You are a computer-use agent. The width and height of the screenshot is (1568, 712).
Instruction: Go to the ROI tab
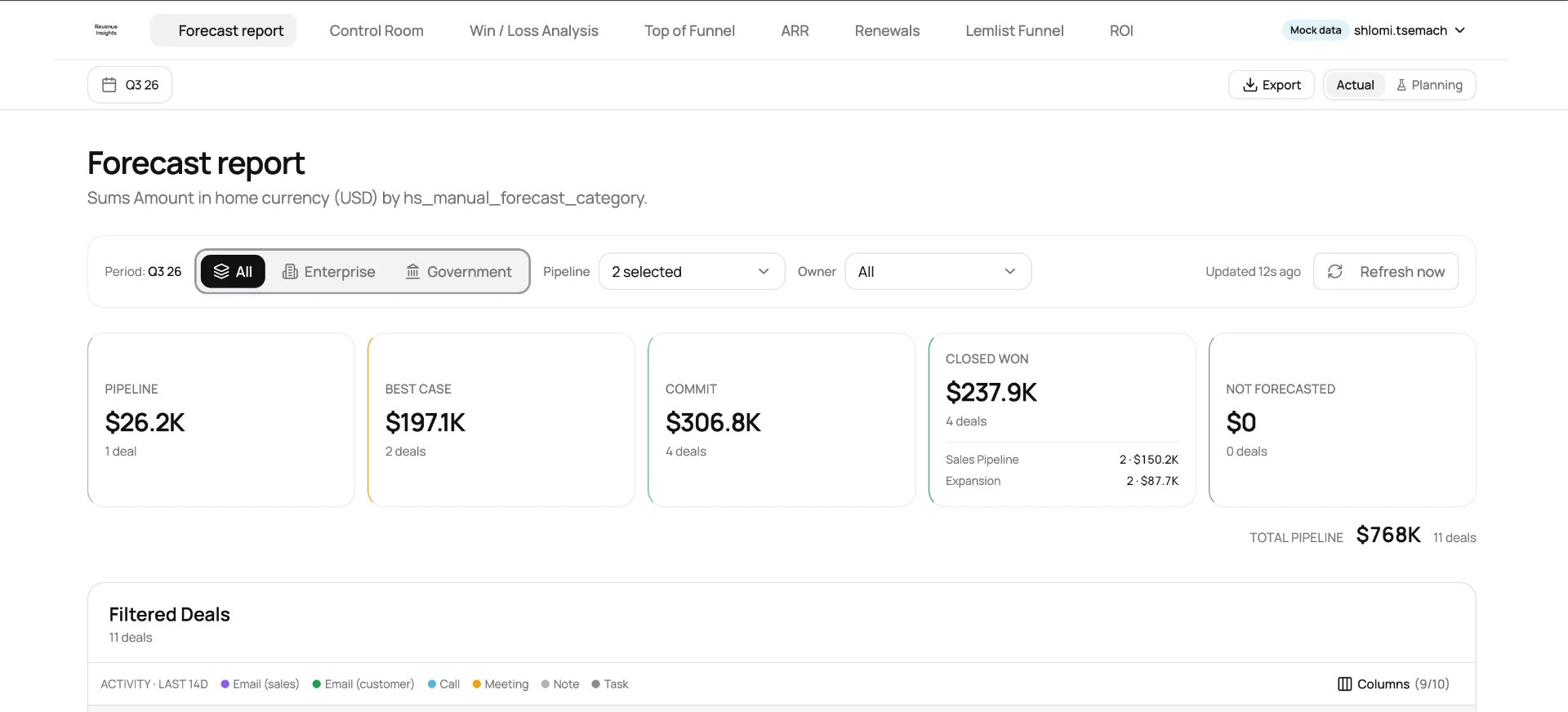pos(1121,30)
